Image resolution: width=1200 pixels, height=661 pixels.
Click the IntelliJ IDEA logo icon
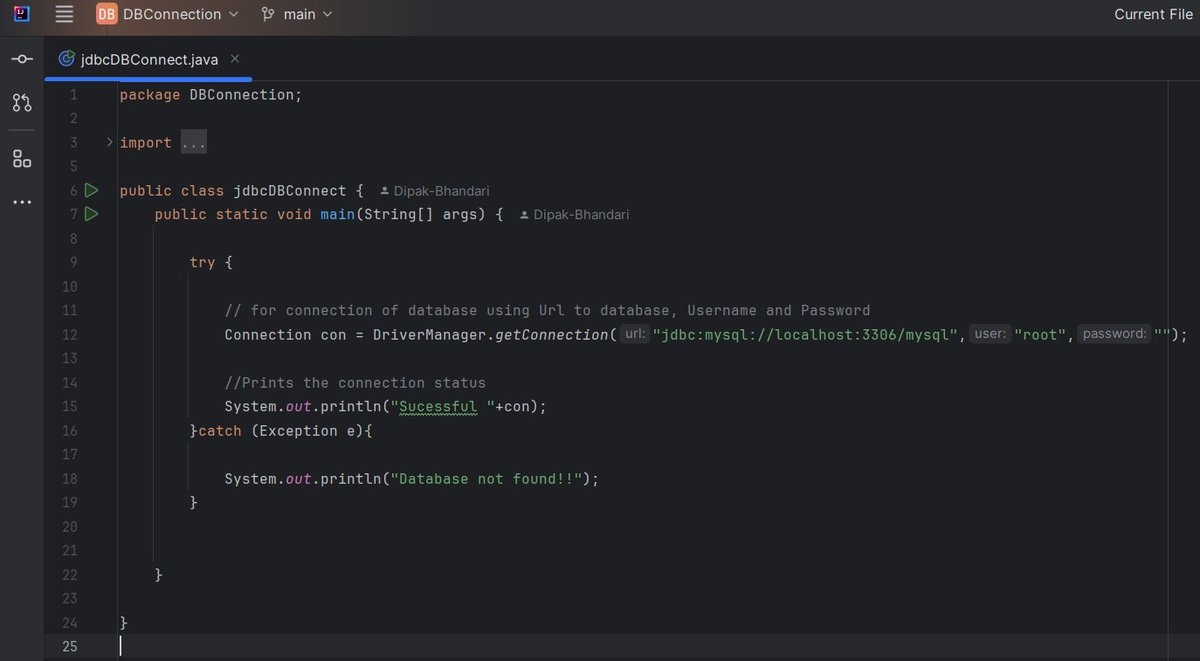[22, 14]
